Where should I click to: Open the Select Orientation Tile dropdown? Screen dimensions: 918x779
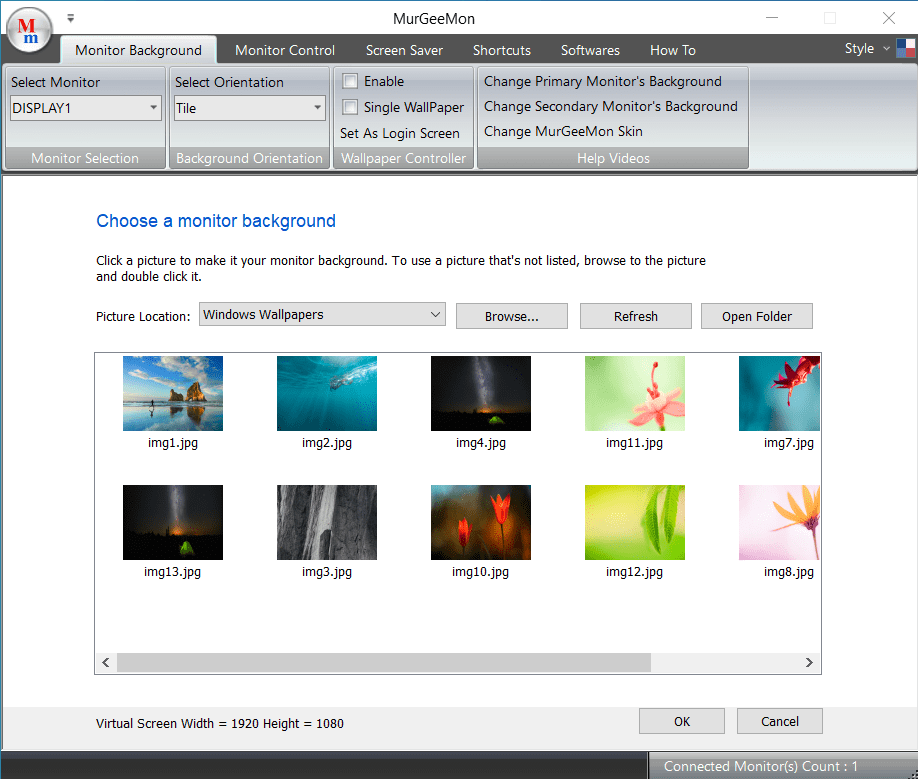click(249, 108)
